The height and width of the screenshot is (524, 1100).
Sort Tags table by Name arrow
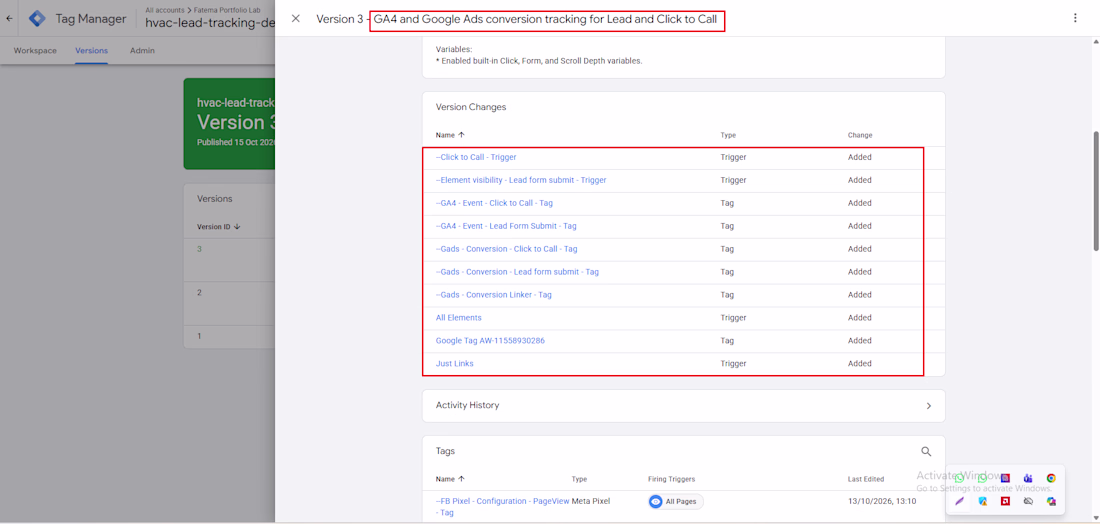pos(461,479)
